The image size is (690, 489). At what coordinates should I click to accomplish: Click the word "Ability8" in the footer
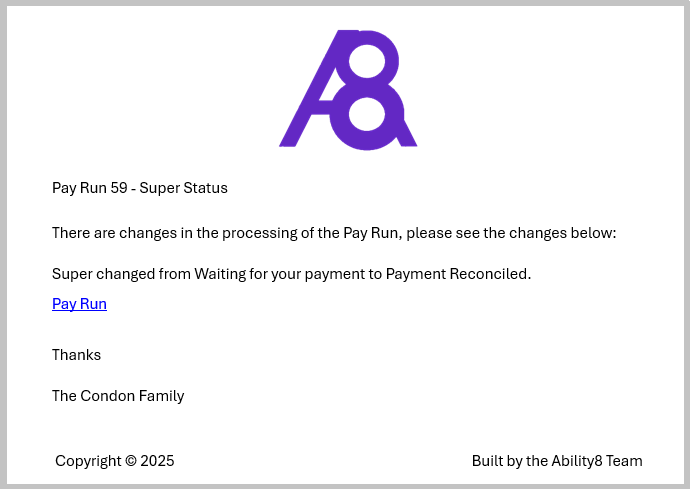pos(577,461)
